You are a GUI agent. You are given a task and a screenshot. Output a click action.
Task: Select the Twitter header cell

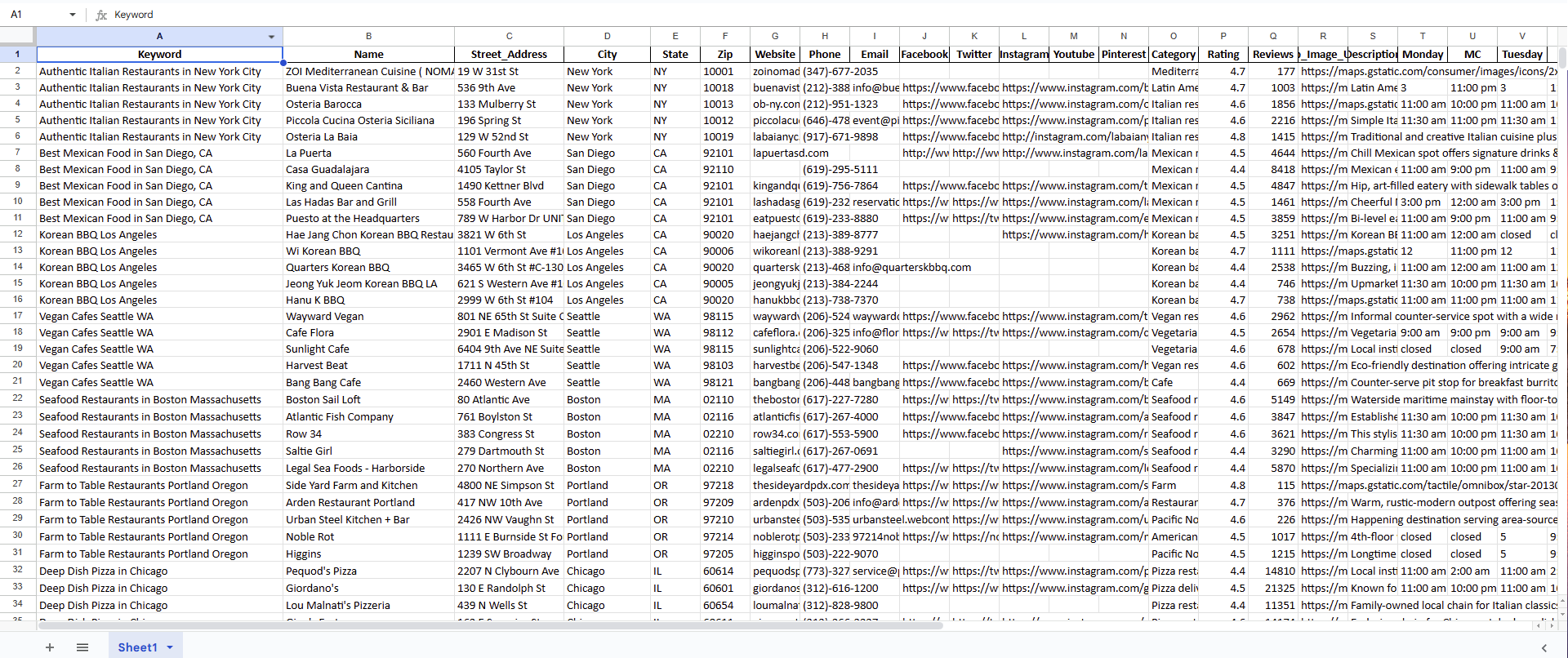coord(974,54)
